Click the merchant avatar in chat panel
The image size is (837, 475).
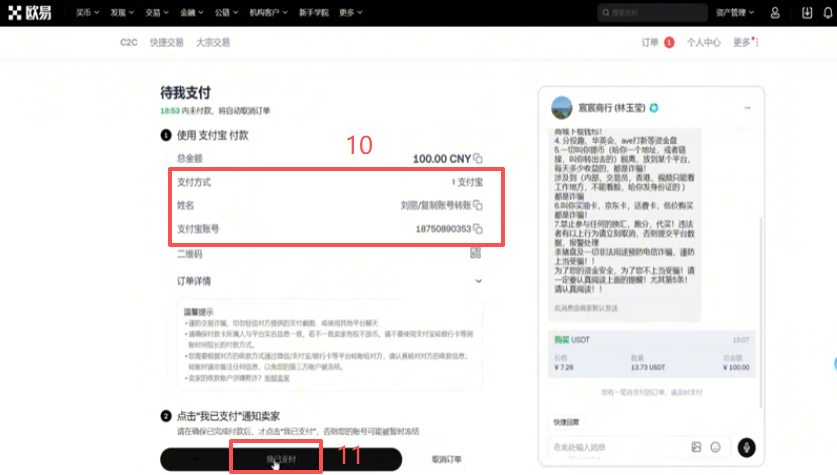[x=562, y=108]
